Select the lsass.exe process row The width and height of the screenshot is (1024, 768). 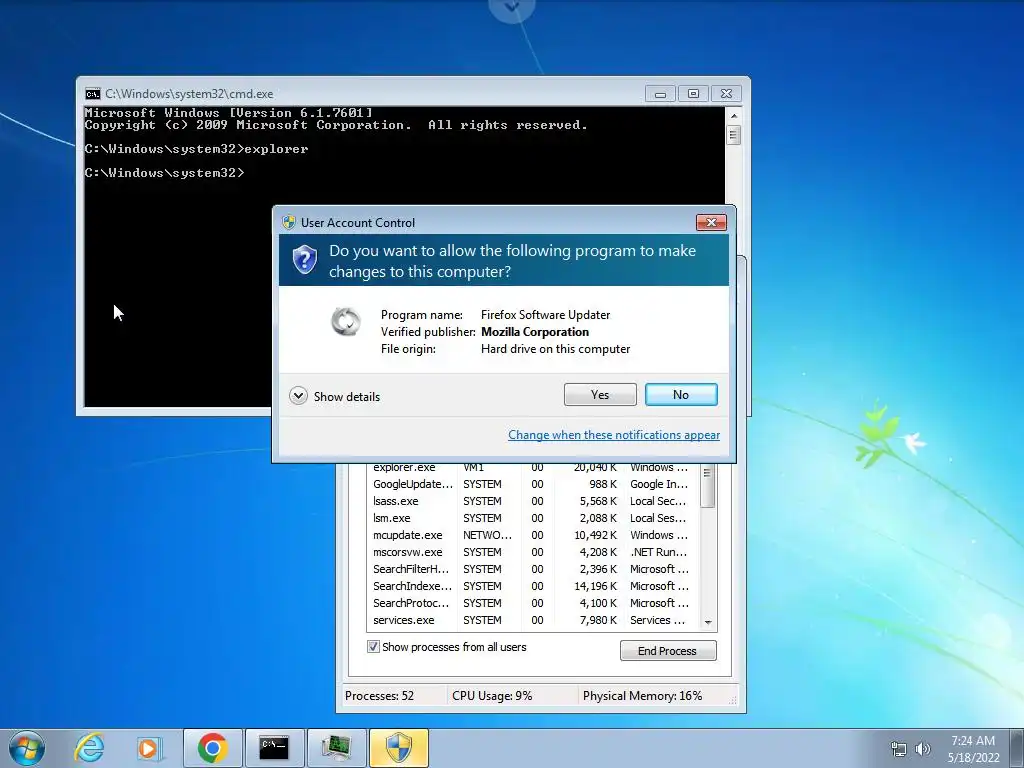point(533,501)
